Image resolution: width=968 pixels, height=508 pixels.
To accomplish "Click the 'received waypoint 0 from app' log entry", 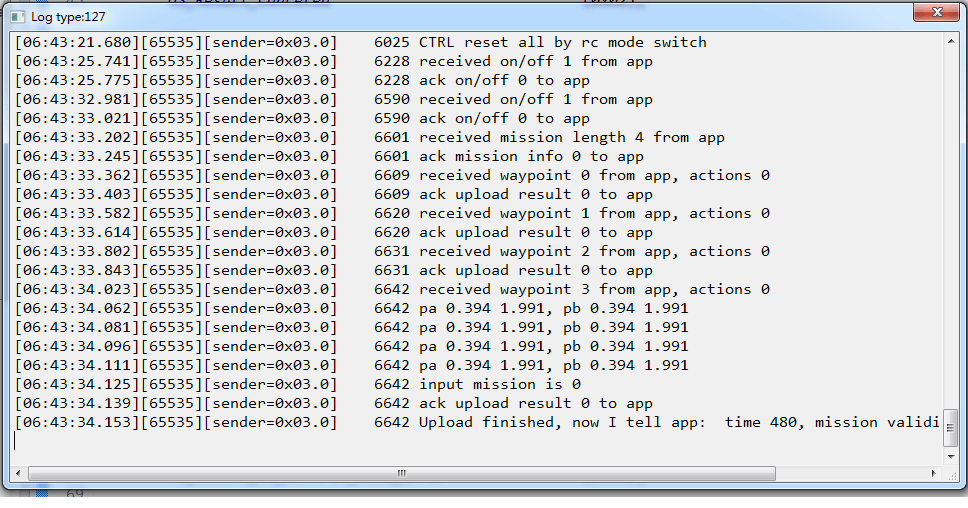I will point(594,175).
